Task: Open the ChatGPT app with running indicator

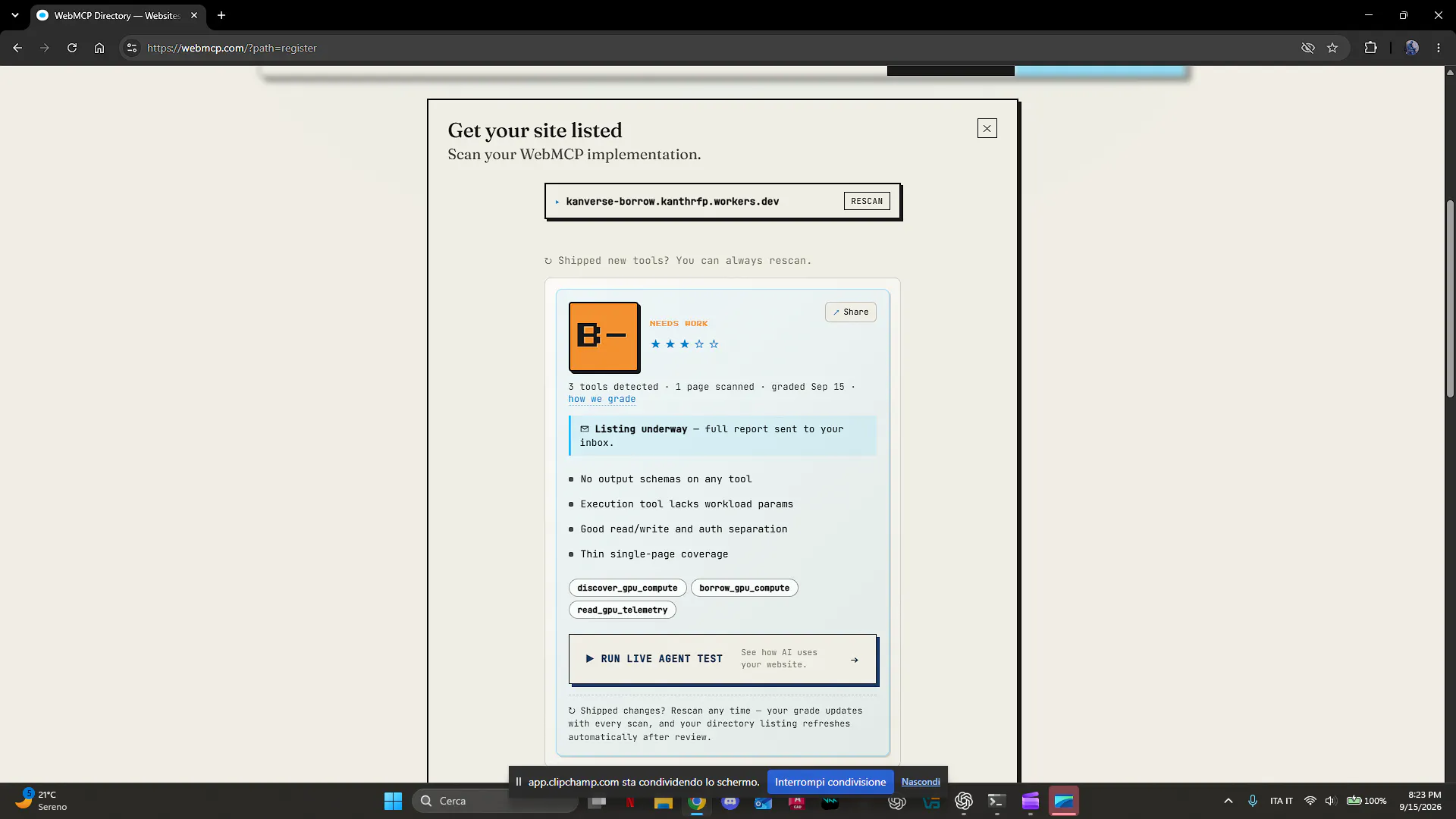Action: [964, 801]
